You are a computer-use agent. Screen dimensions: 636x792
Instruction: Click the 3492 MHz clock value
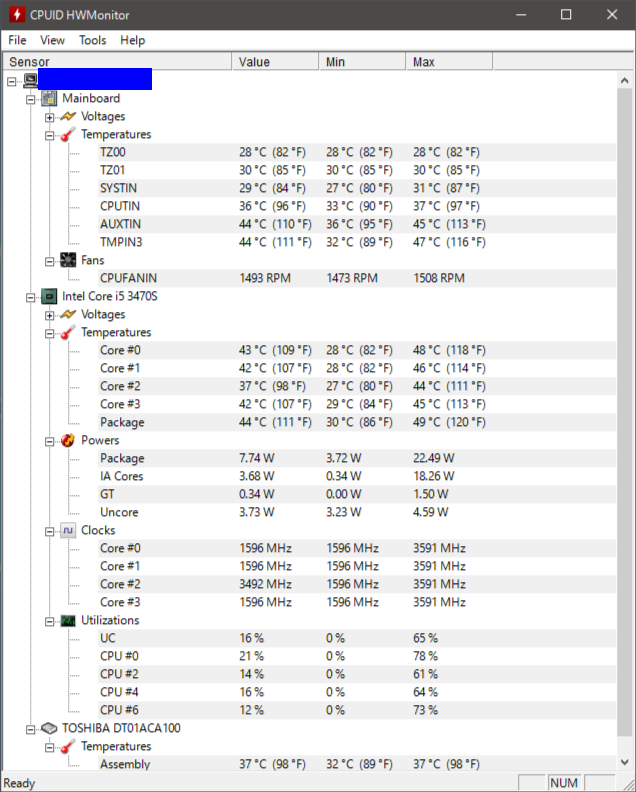[x=265, y=584]
